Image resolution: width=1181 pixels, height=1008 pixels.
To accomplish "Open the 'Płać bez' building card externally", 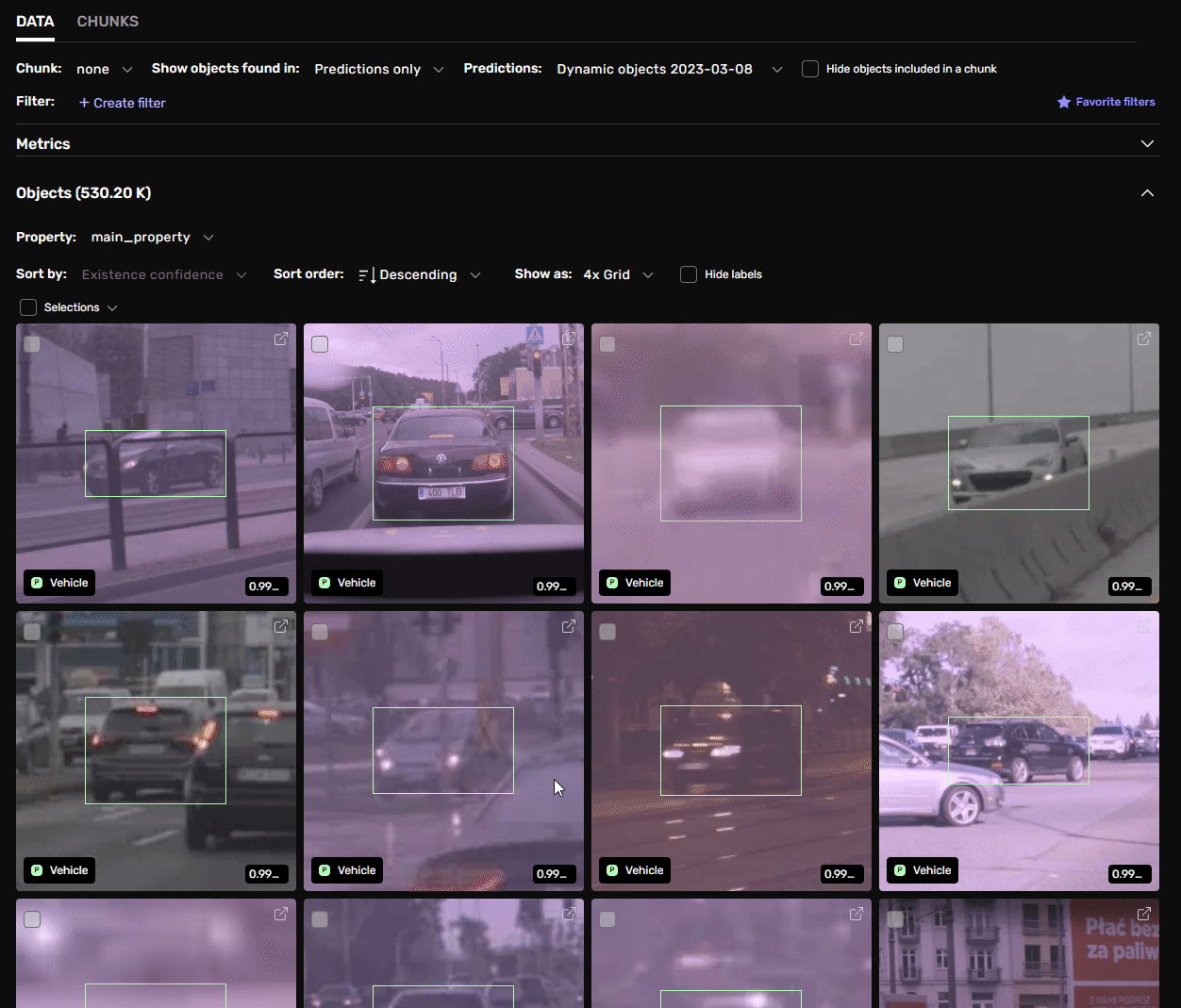I will coord(1144,914).
